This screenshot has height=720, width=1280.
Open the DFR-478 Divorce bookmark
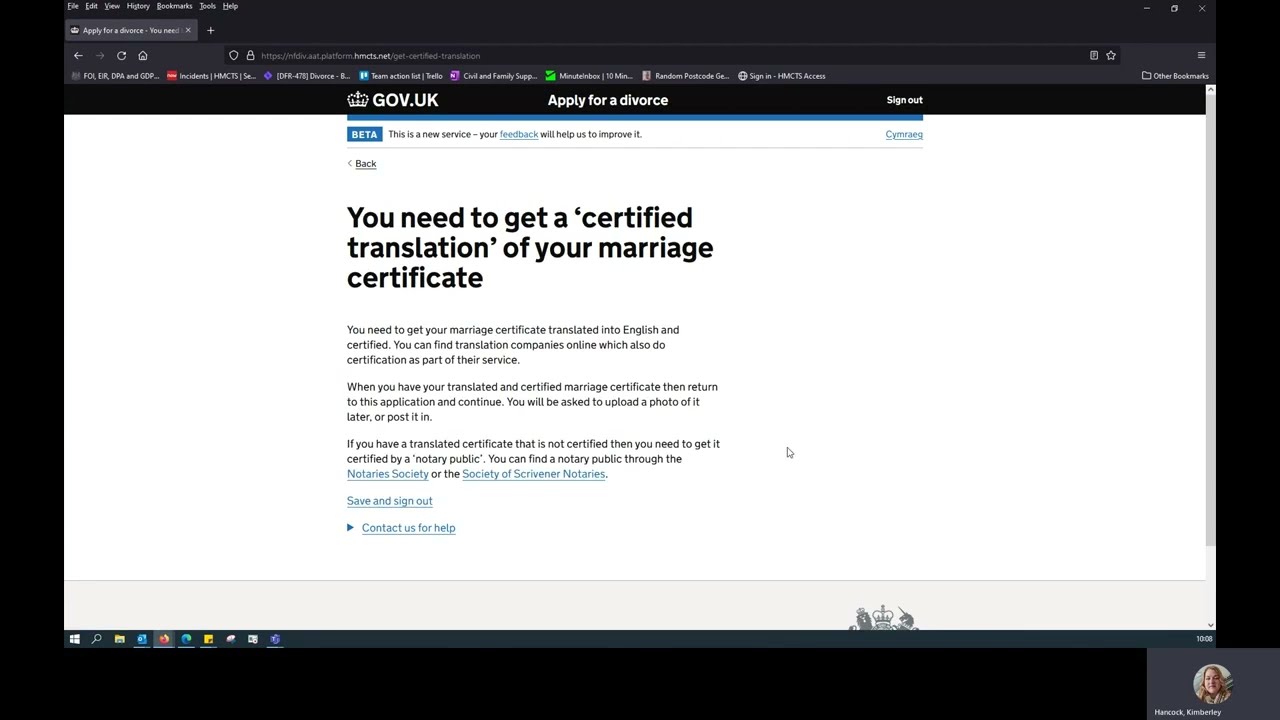point(307,76)
